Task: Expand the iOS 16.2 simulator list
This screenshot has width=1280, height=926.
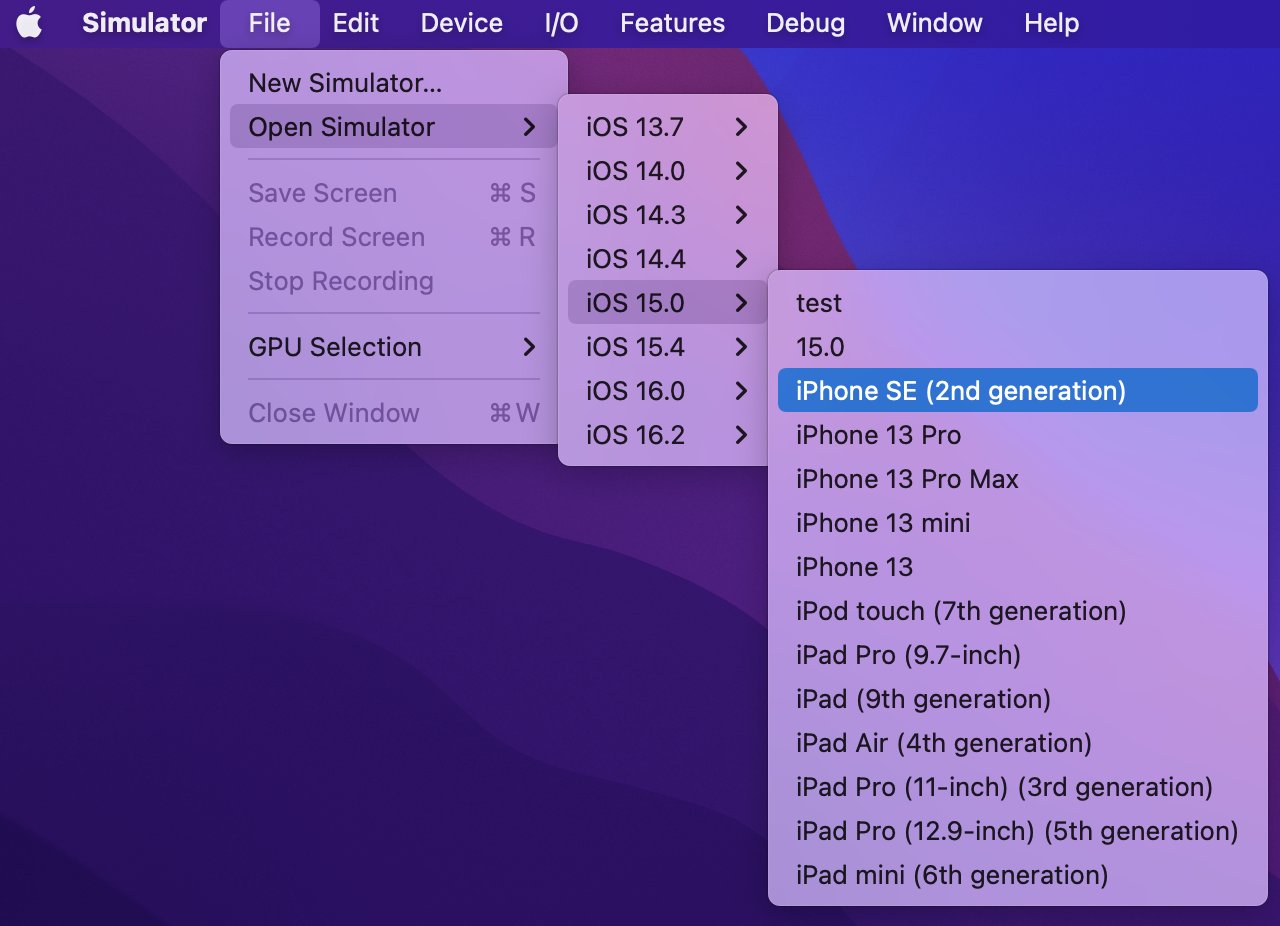Action: [667, 435]
